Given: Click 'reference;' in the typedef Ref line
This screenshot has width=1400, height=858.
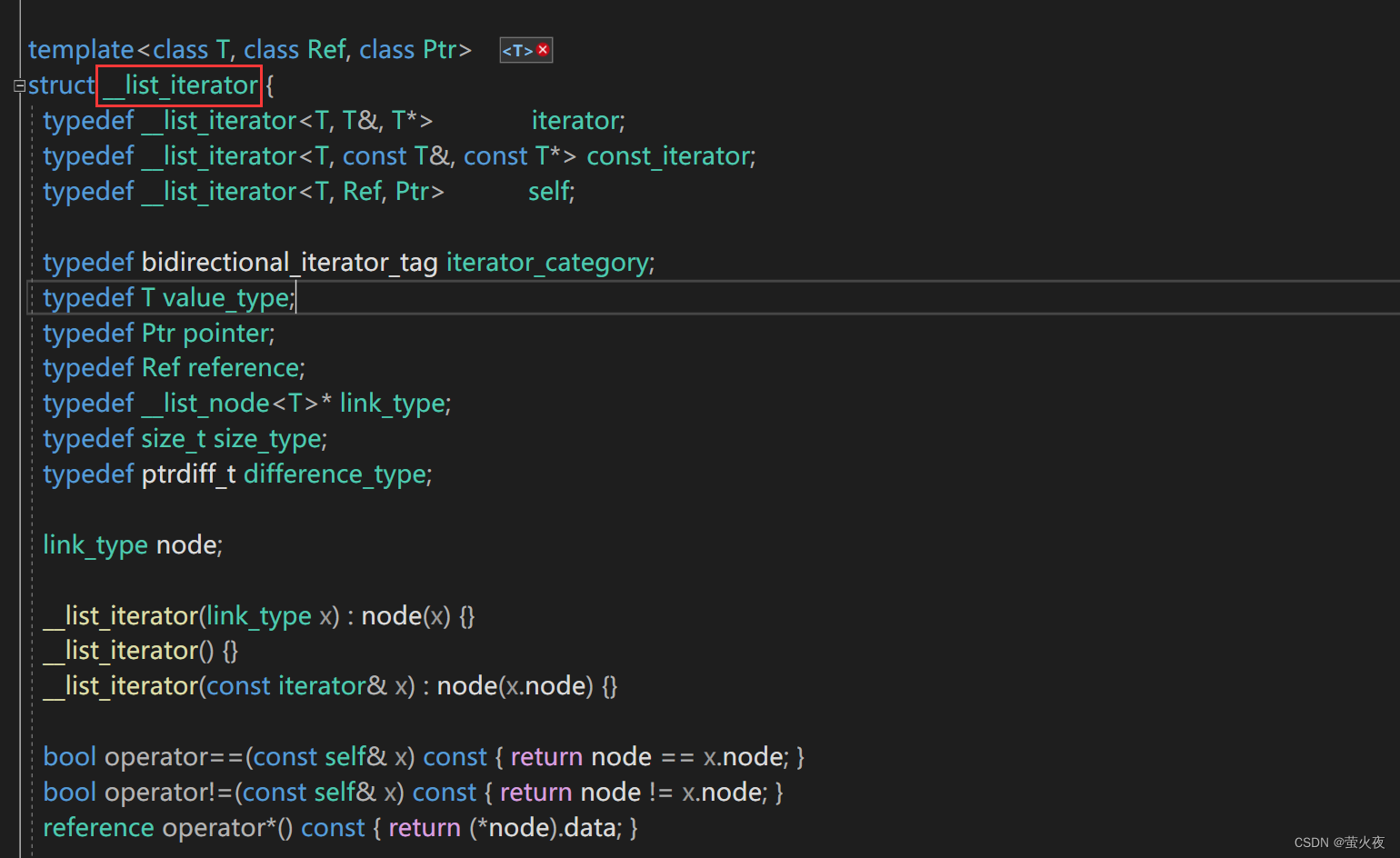Looking at the screenshot, I should [x=246, y=368].
